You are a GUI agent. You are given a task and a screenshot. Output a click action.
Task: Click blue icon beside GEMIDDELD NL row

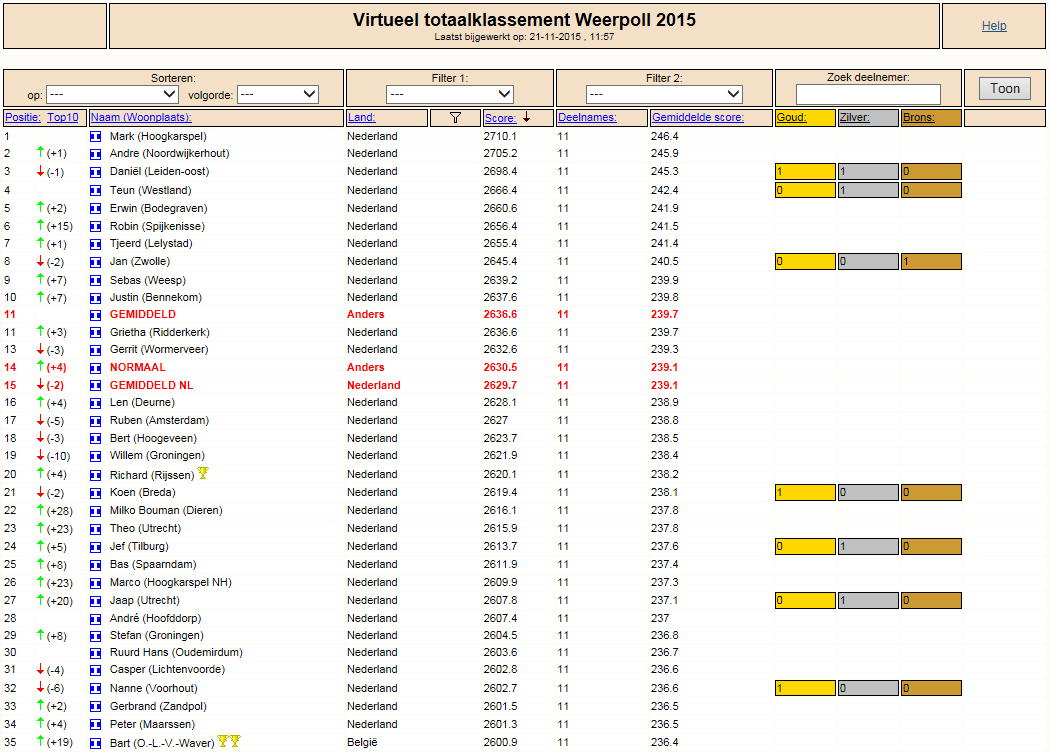tap(96, 386)
